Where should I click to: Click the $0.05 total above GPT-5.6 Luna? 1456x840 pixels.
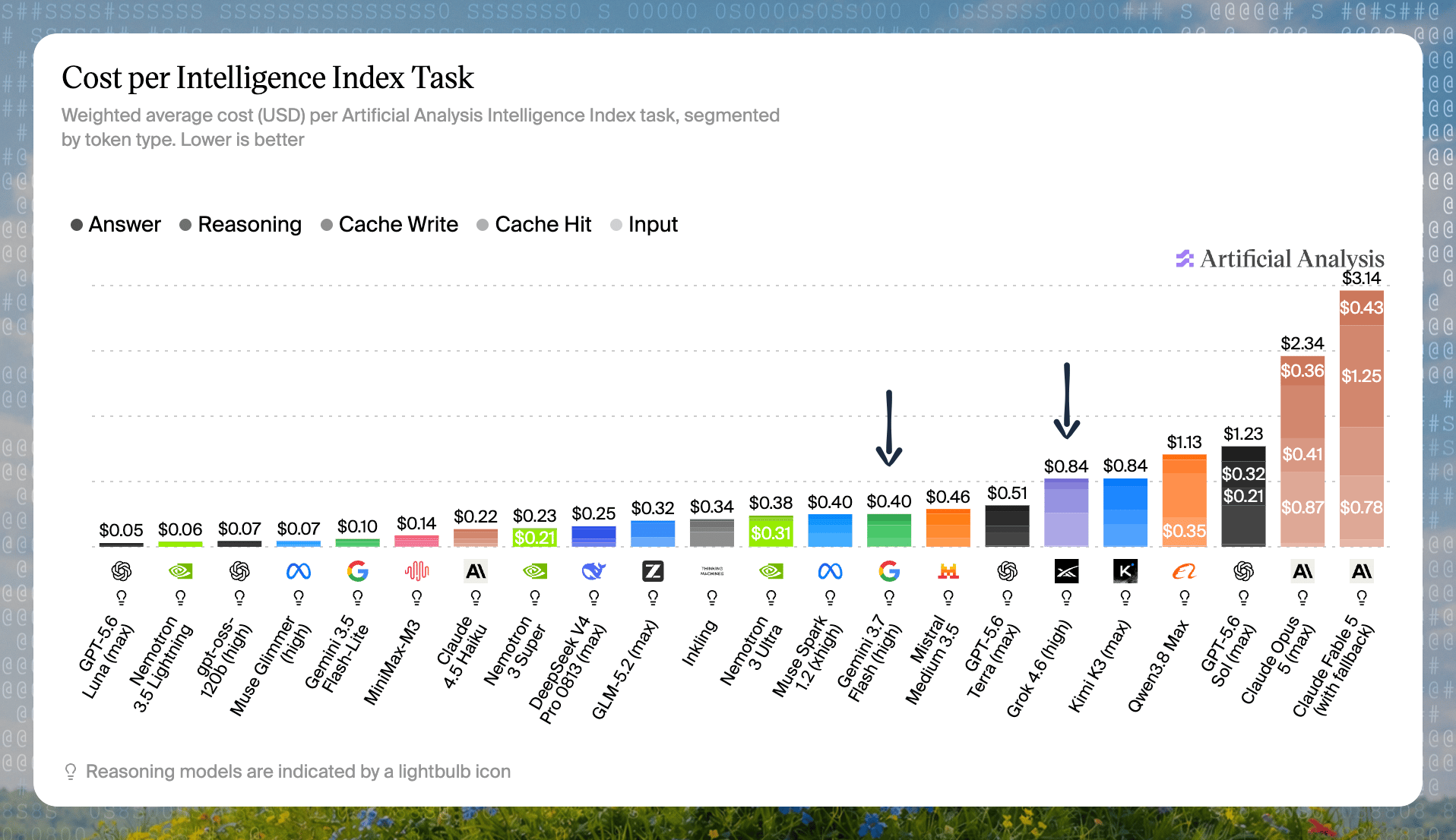tap(121, 530)
